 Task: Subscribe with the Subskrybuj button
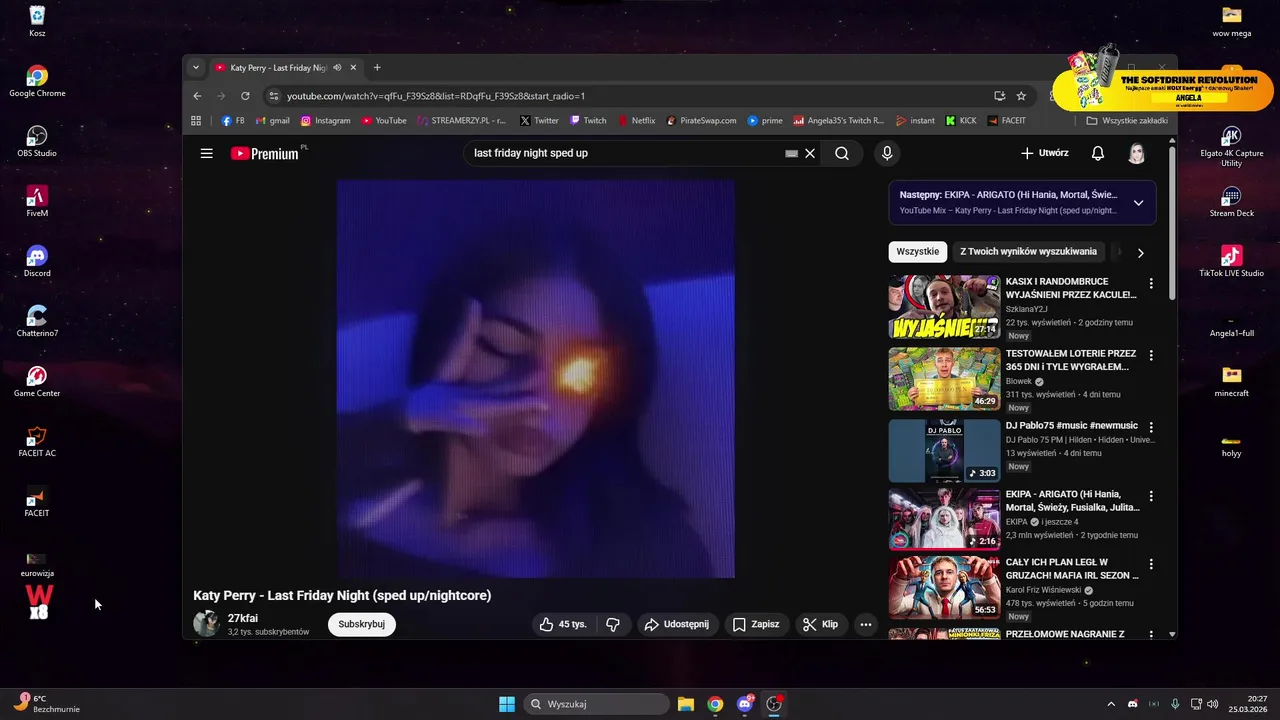(x=361, y=624)
